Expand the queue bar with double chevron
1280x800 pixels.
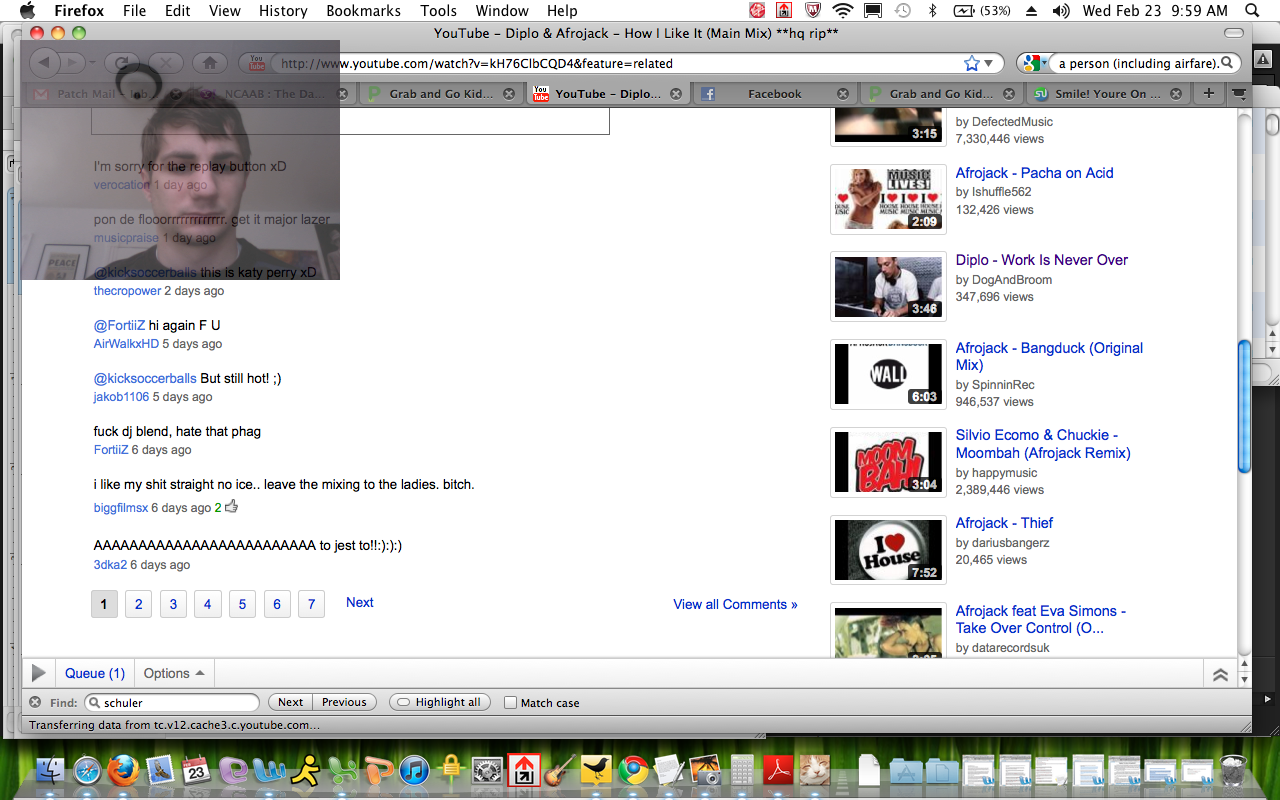tap(1220, 674)
